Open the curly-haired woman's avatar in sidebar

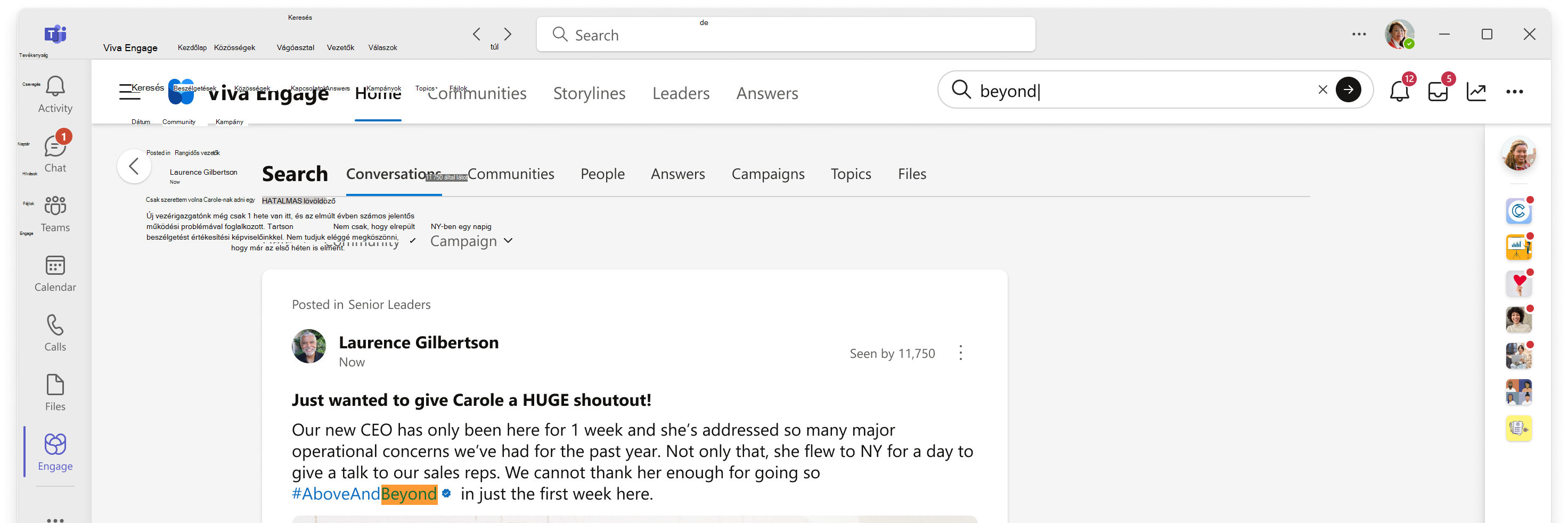coord(1518,320)
